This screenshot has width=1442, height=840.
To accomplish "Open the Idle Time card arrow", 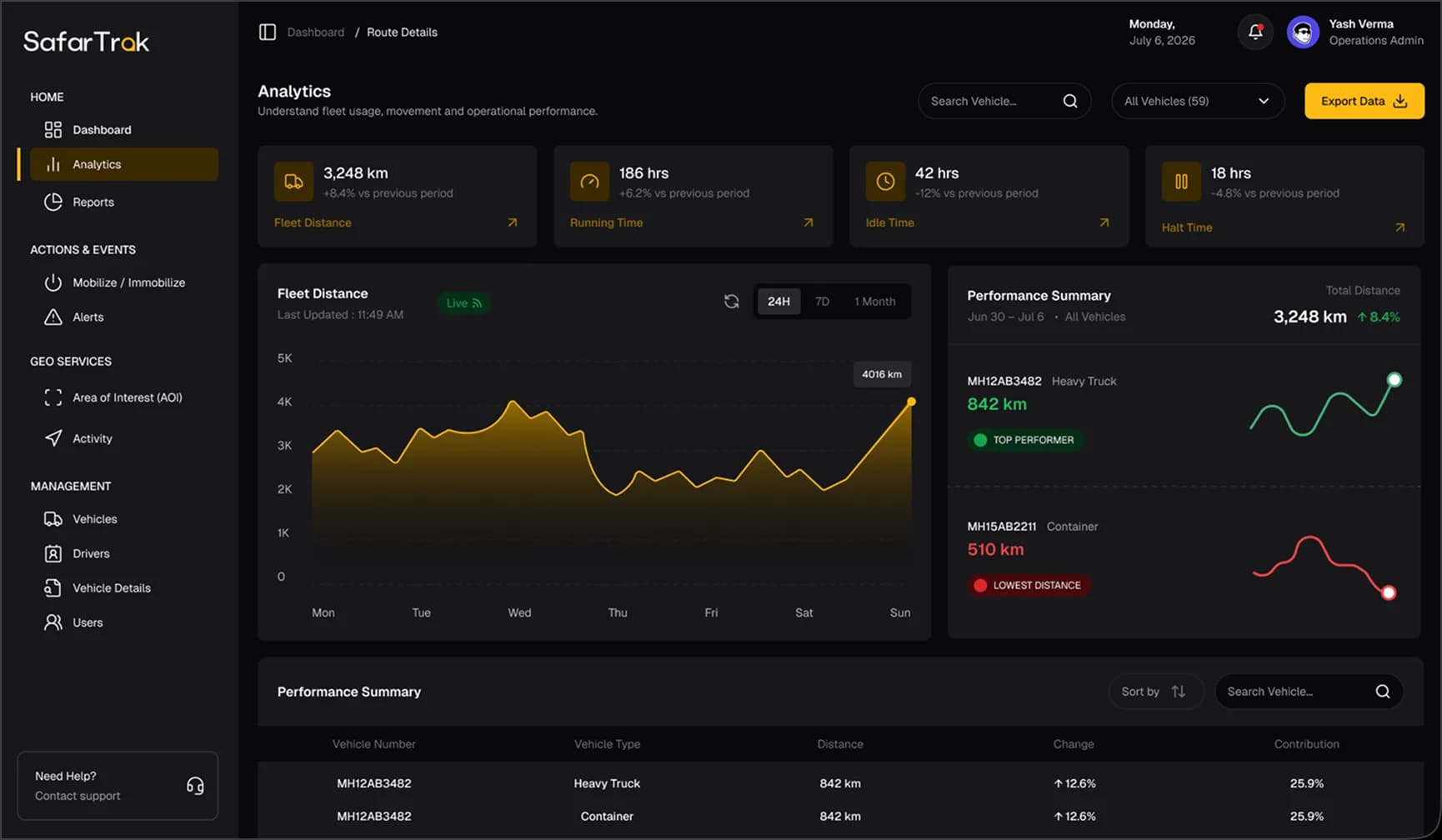I will [x=1104, y=222].
